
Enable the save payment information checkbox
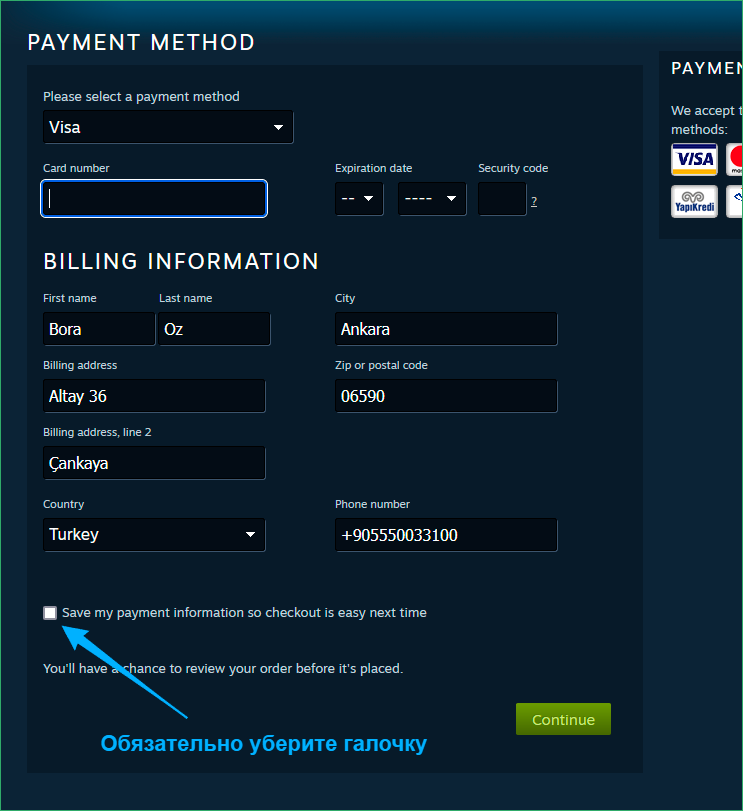pyautogui.click(x=50, y=613)
